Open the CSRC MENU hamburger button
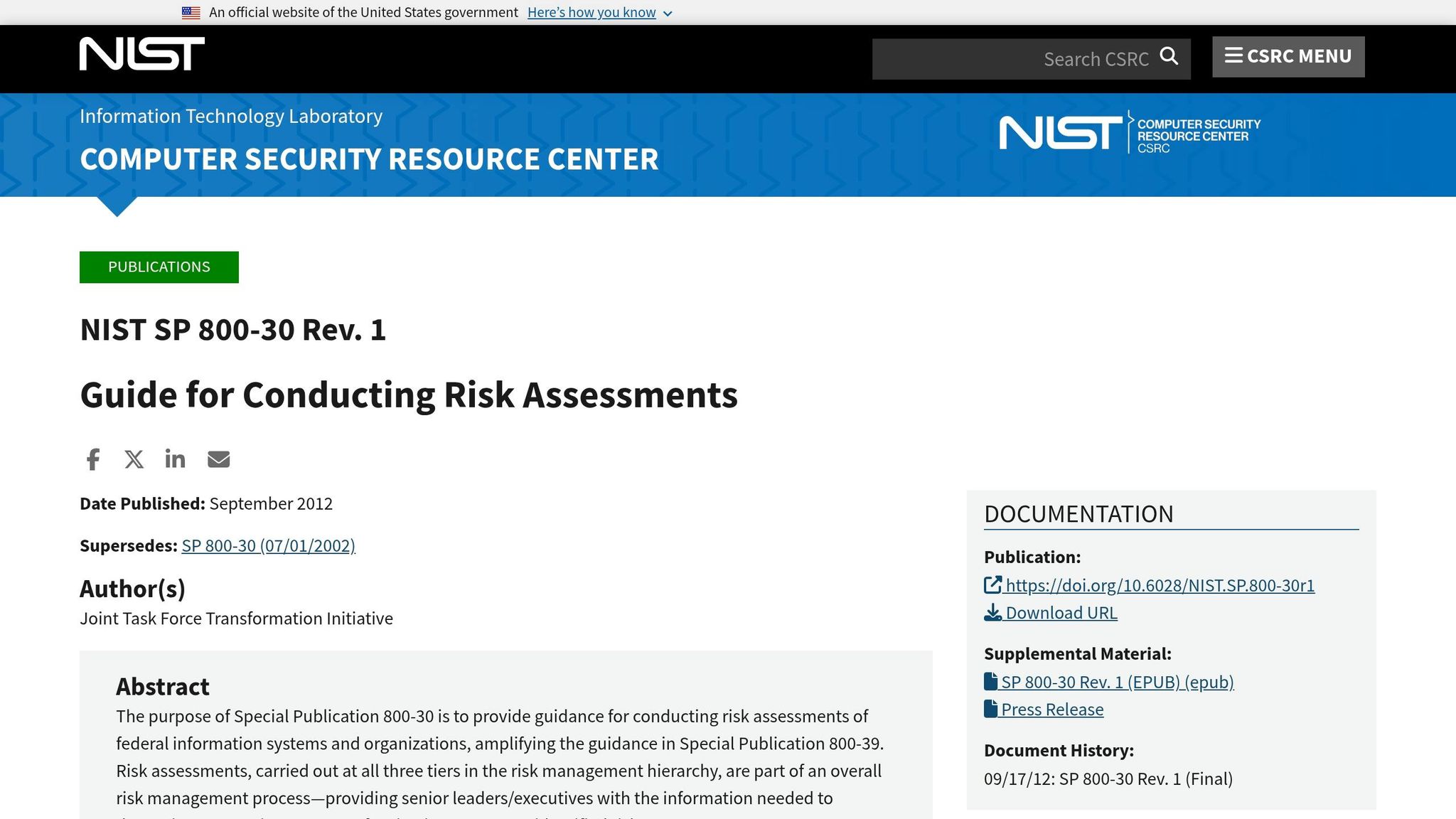Screen dimensions: 1456x819 pyautogui.click(x=1288, y=57)
